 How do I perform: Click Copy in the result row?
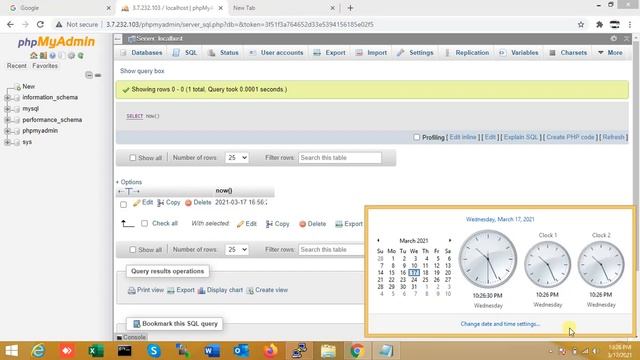pos(169,202)
